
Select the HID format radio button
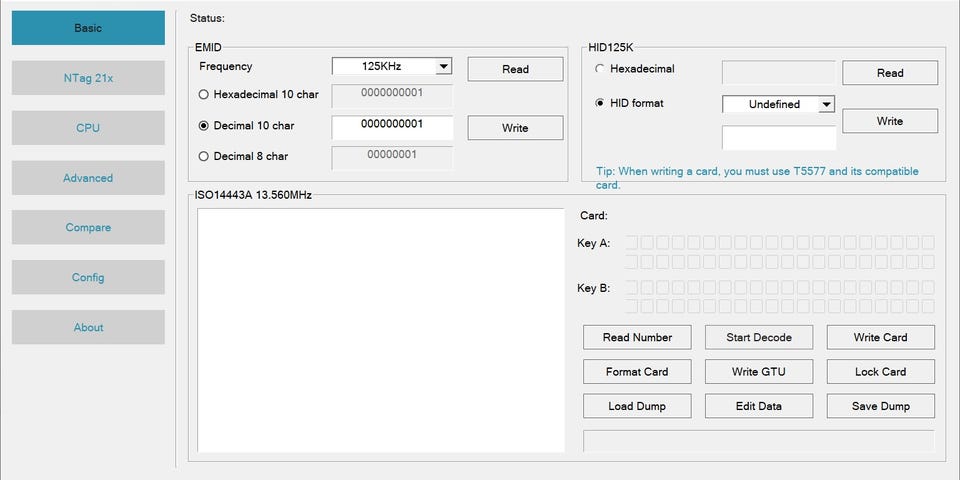(x=600, y=103)
